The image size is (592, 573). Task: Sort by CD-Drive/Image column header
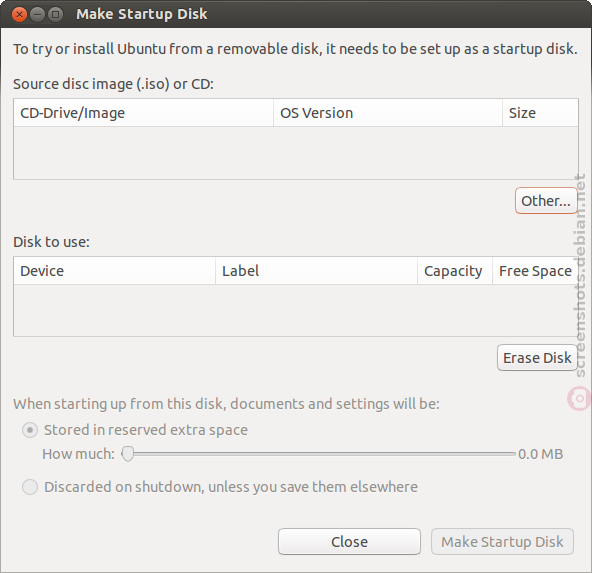click(143, 113)
